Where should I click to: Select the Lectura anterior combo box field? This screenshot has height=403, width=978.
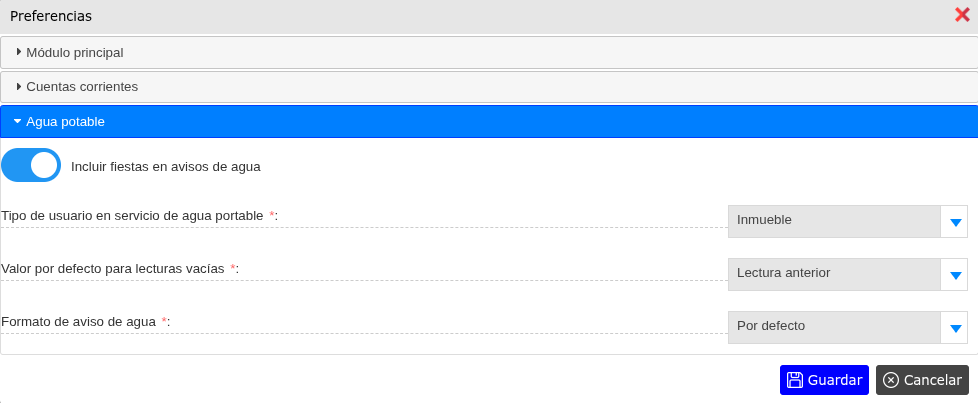click(x=834, y=273)
